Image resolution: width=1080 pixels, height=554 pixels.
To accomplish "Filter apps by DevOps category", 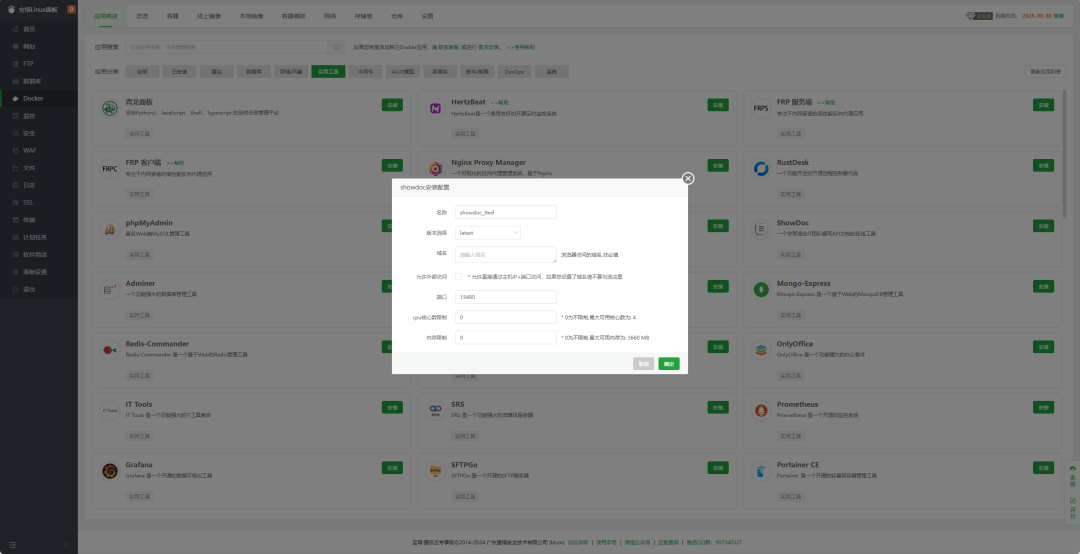I will pyautogui.click(x=515, y=71).
